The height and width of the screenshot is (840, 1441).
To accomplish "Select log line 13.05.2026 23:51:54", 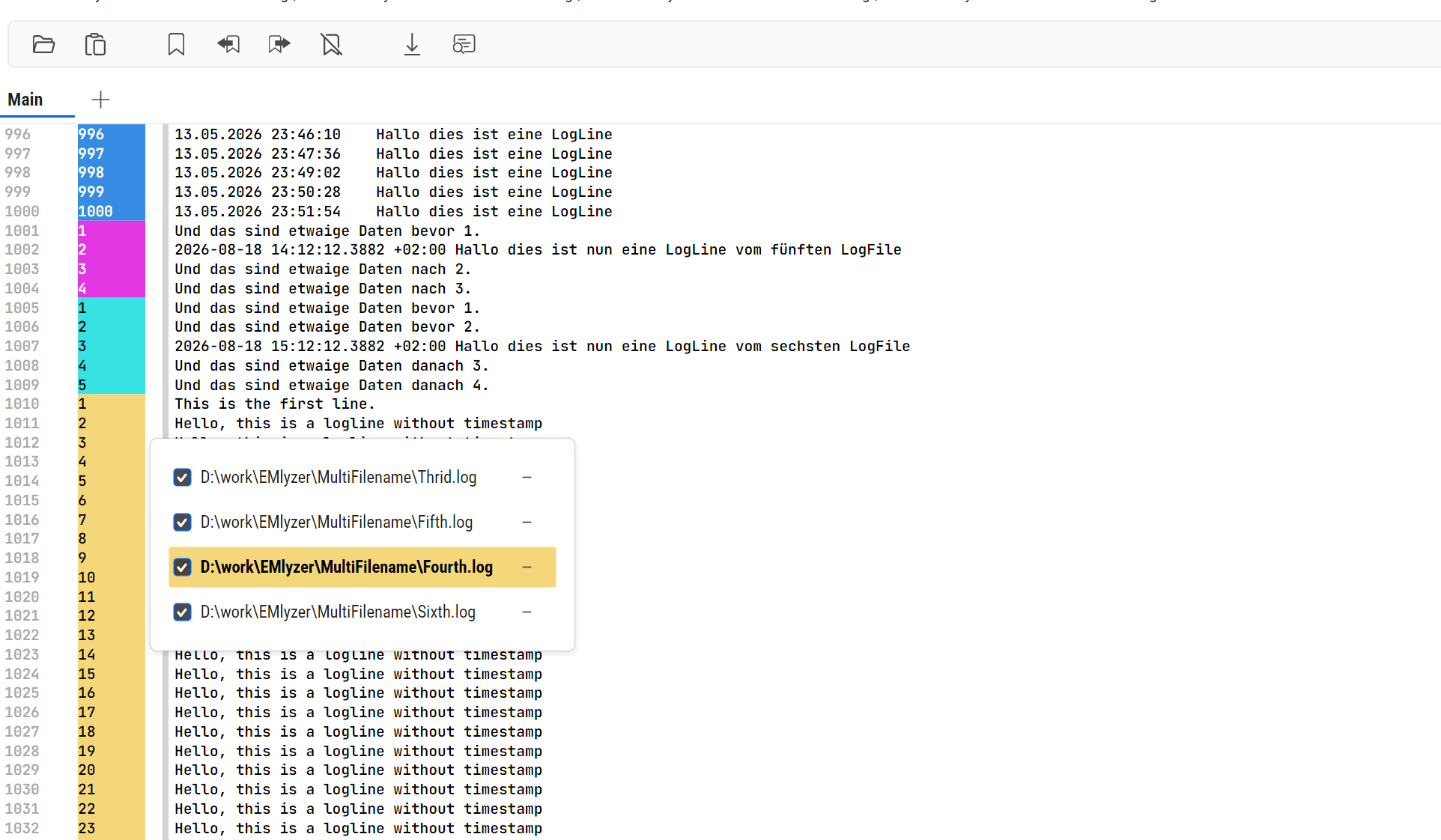I will [x=394, y=211].
